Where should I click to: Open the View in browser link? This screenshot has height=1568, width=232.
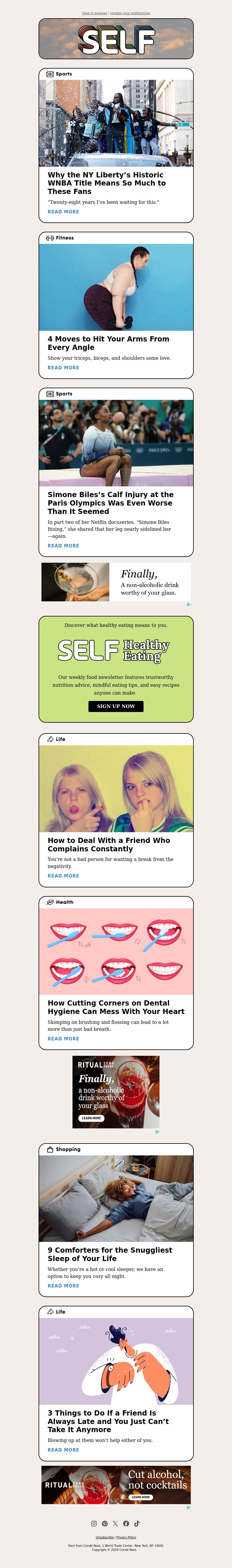click(94, 13)
